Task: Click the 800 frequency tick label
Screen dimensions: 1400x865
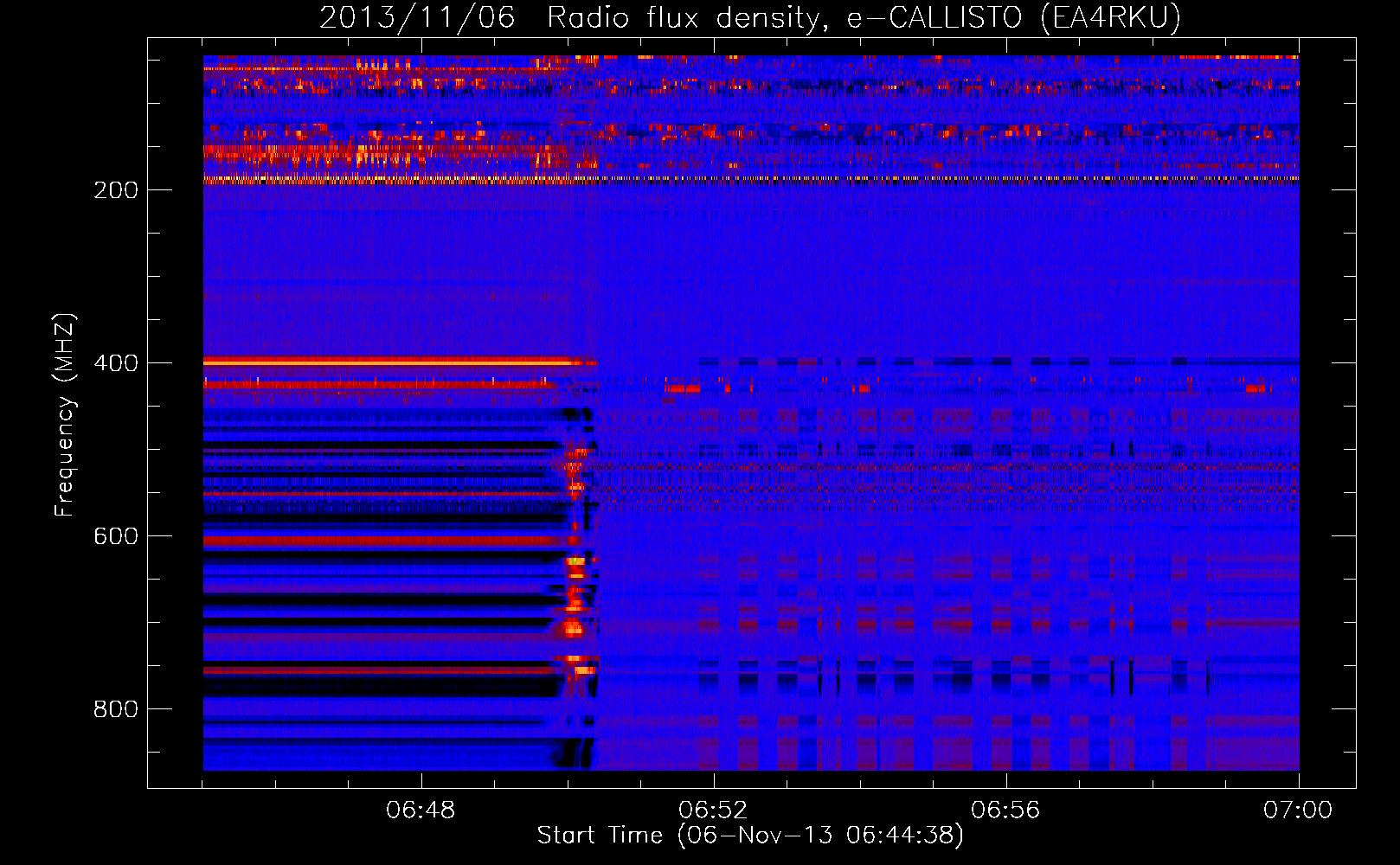Action: click(x=116, y=709)
